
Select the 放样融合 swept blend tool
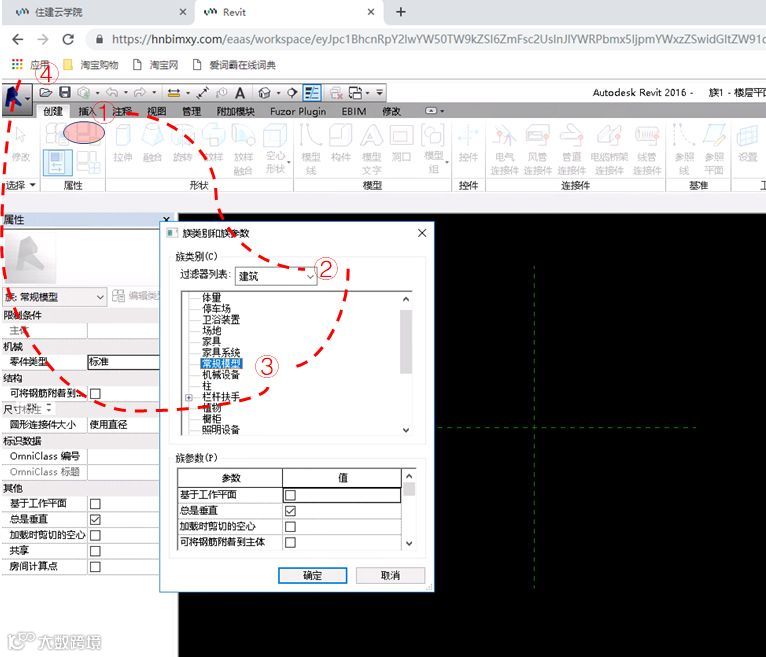(x=243, y=149)
